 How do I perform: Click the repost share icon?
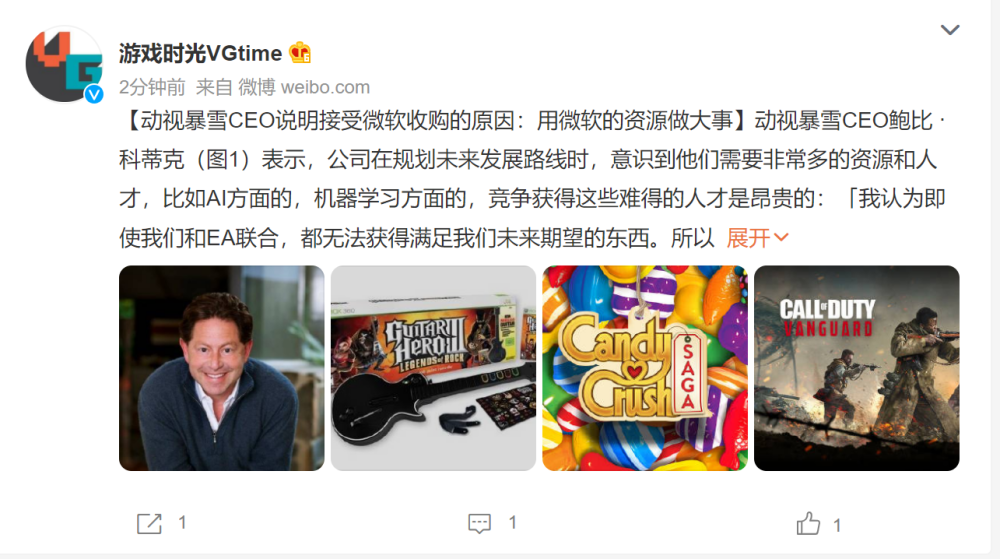149,524
